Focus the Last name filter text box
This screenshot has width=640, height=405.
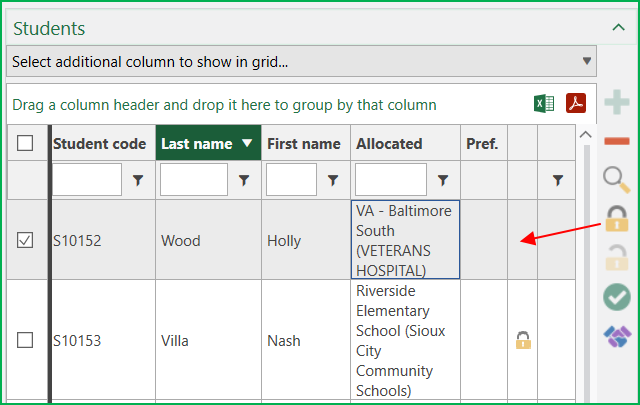click(x=193, y=179)
